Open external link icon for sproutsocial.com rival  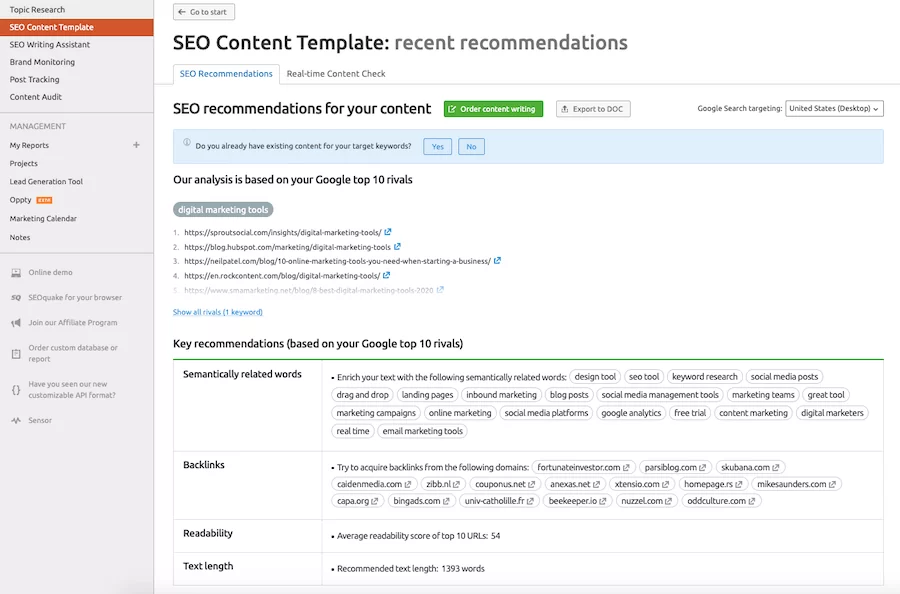point(388,232)
